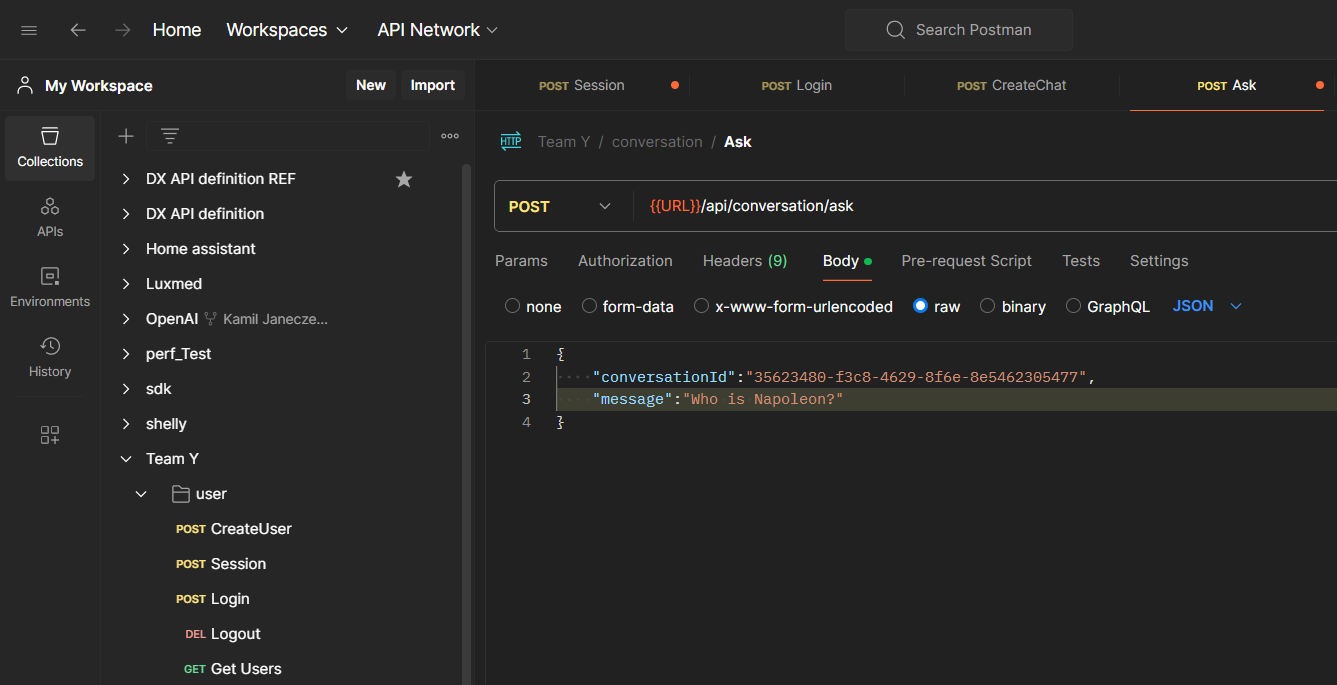Open the Collections sidebar panel
The width and height of the screenshot is (1337, 685).
[50, 148]
